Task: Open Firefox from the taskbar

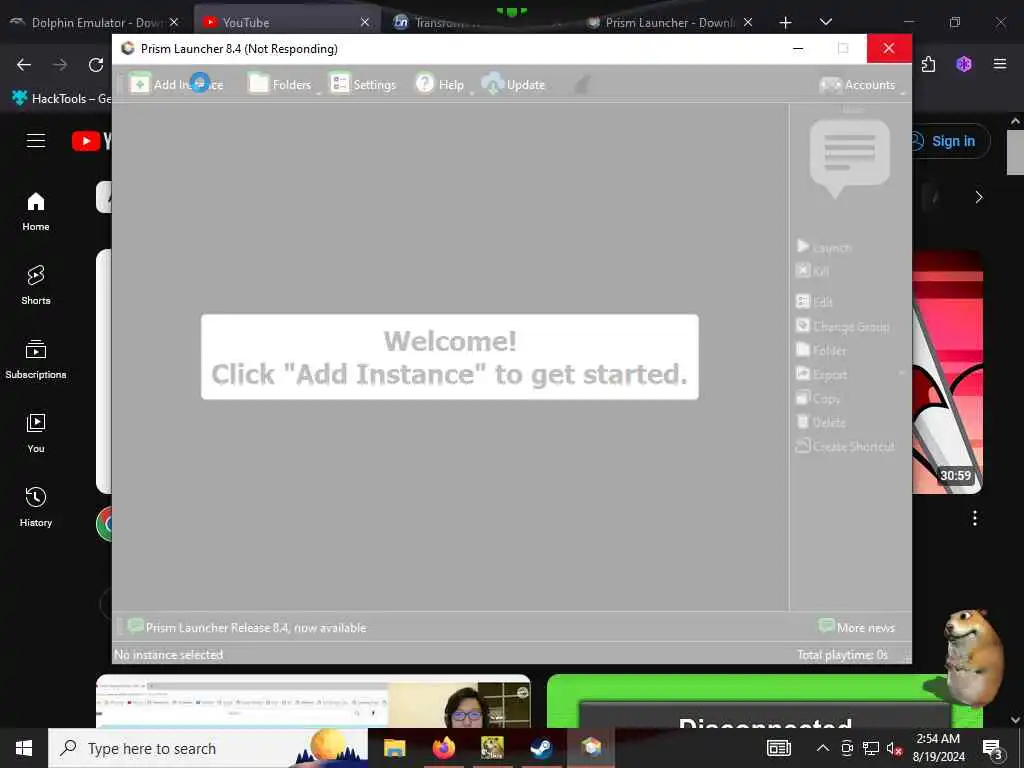Action: (x=443, y=748)
